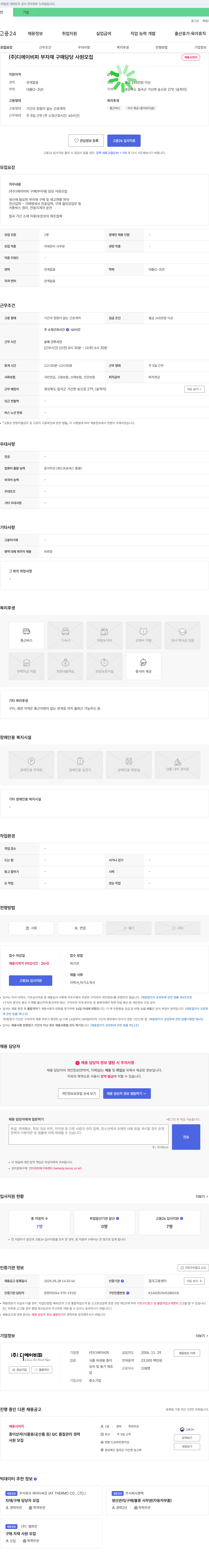Open the QC 품질관리 경력 사원 모집 posting
Viewport: 209px width, 1568px height.
click(44, 1437)
